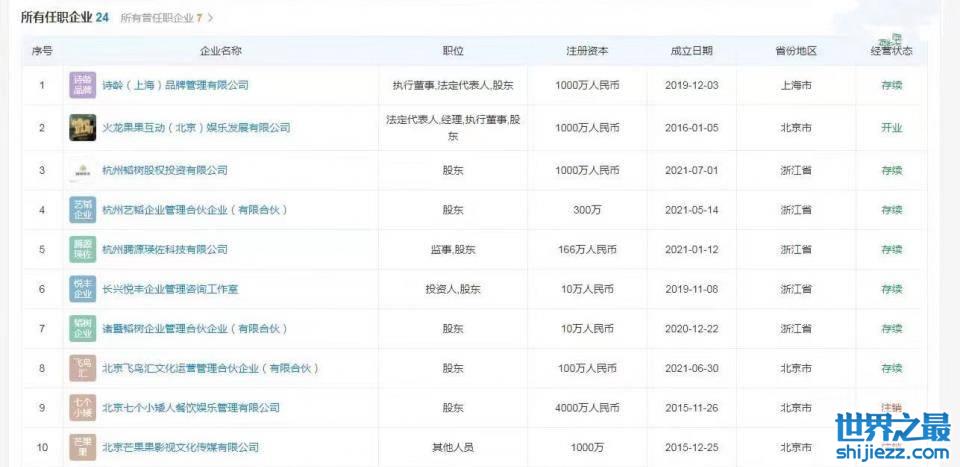Click the 艺韬企业 green logo badge
960x467 pixels.
coord(82,209)
